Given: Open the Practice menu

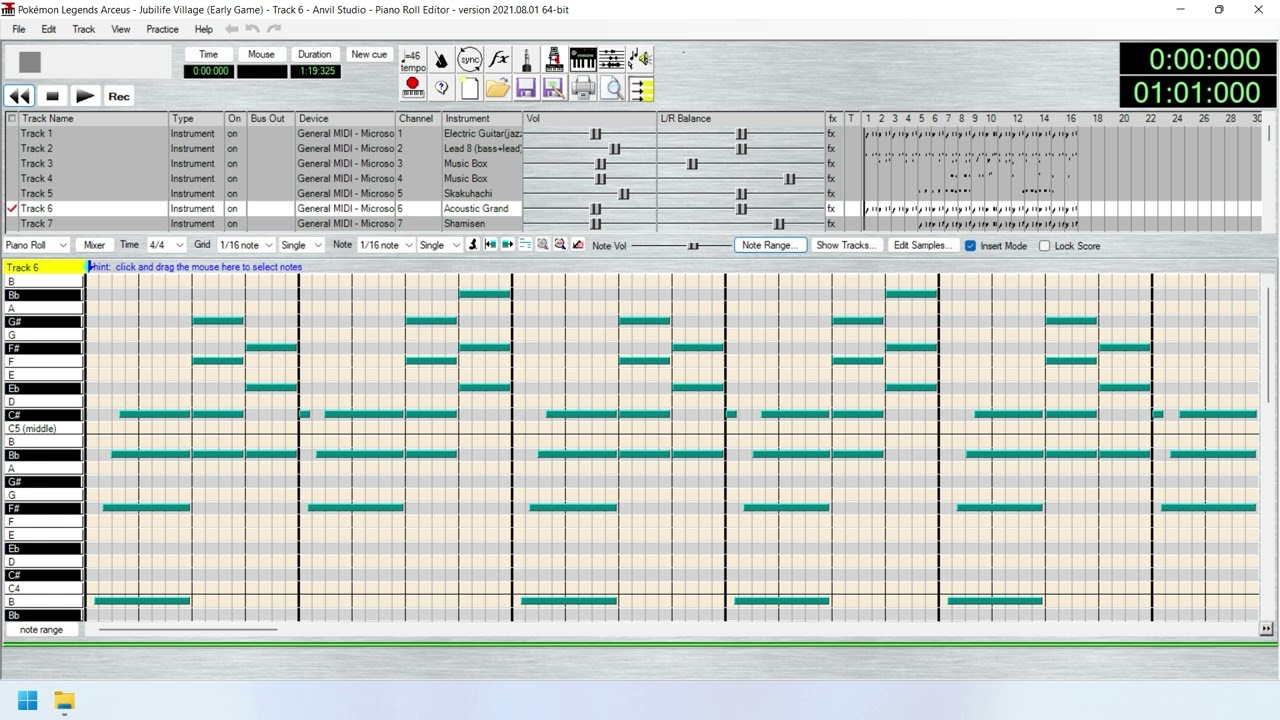Looking at the screenshot, I should point(162,29).
